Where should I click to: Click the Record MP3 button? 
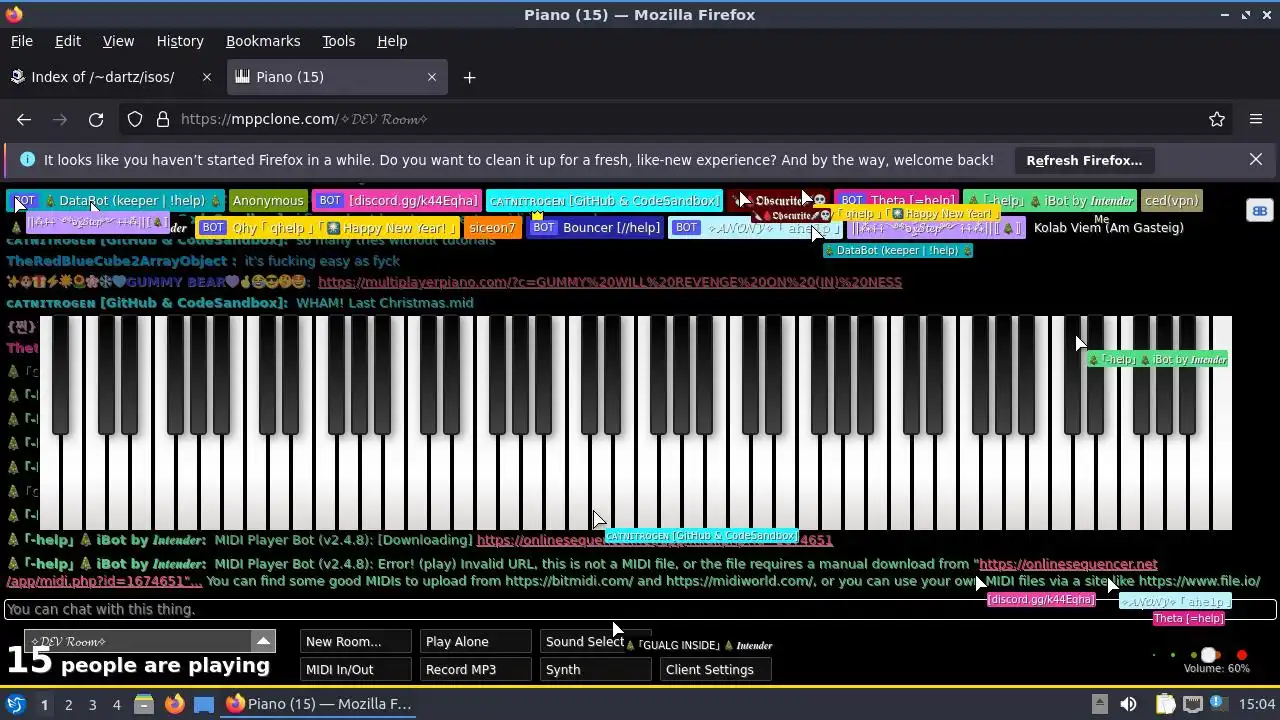pos(475,670)
